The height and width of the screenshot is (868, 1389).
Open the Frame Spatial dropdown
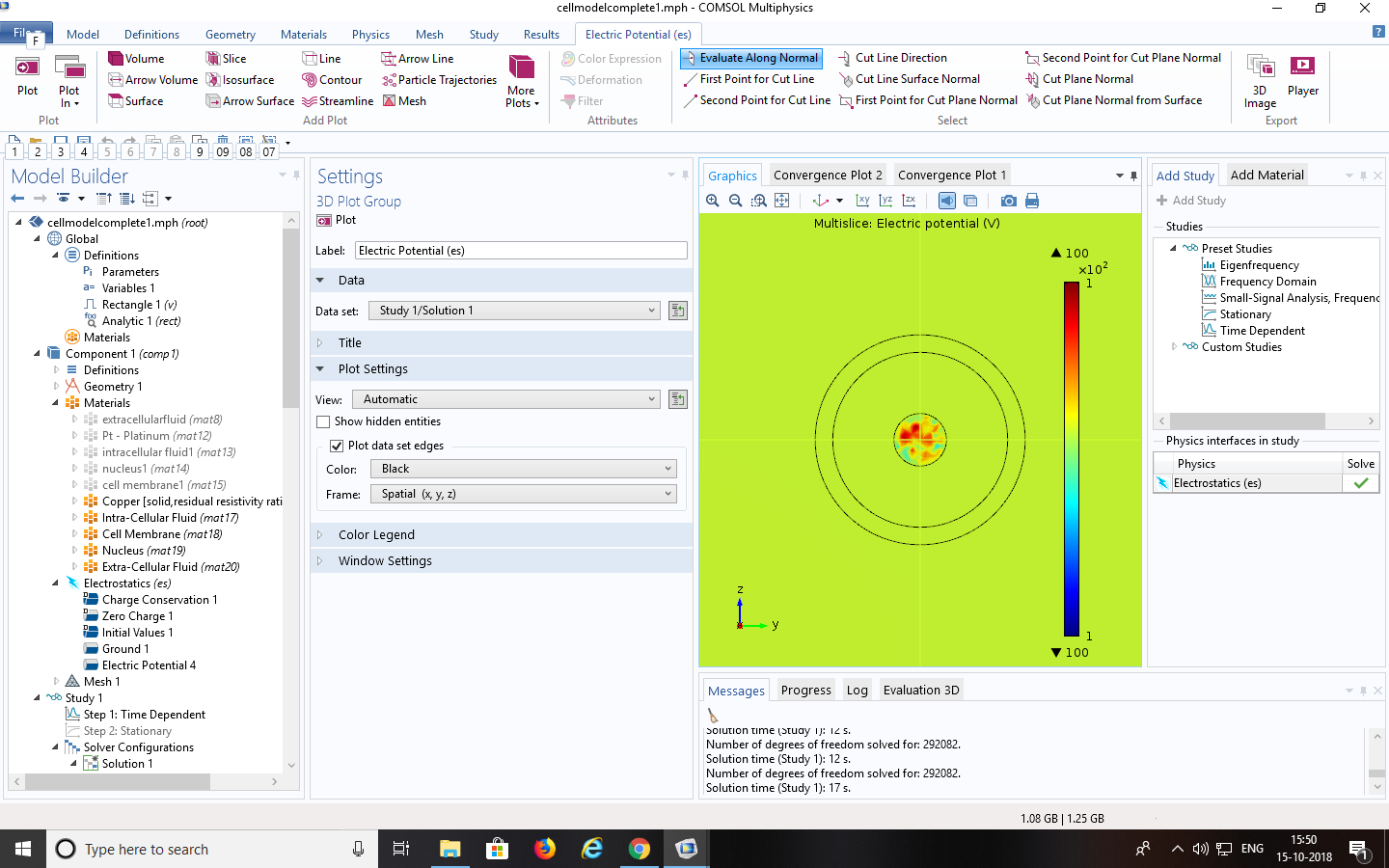tap(523, 494)
